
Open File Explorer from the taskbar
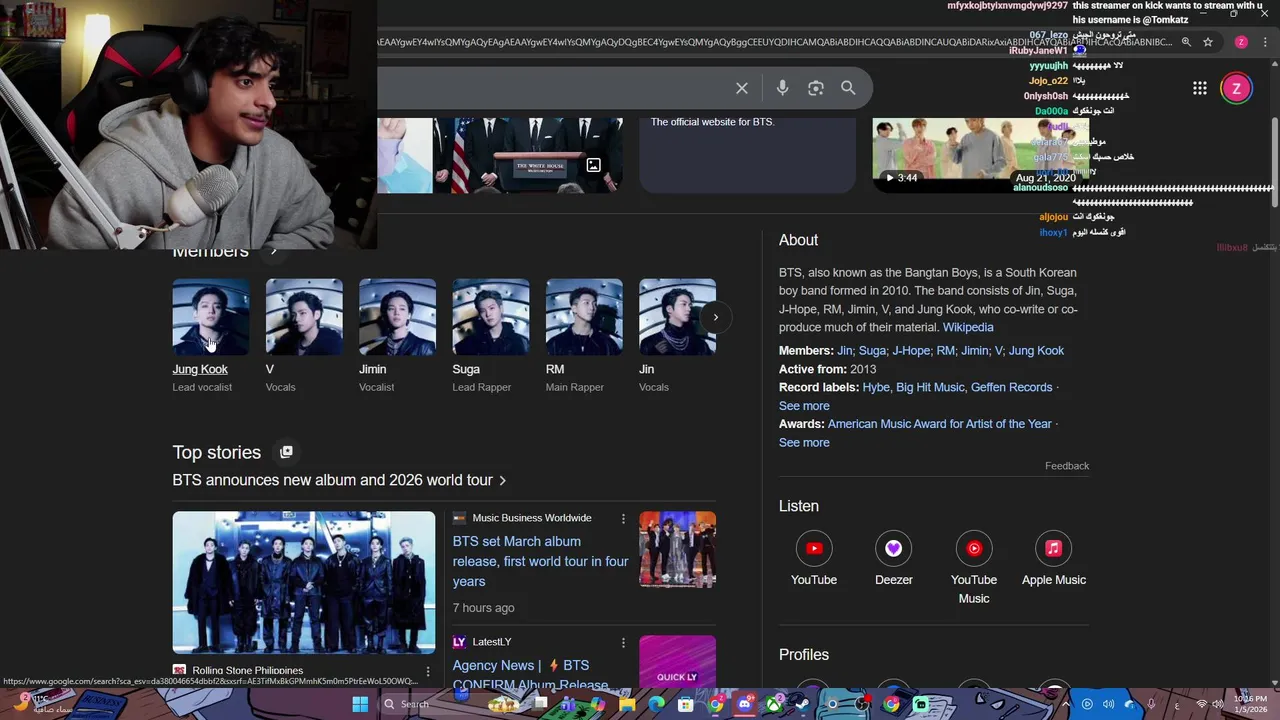[626, 704]
